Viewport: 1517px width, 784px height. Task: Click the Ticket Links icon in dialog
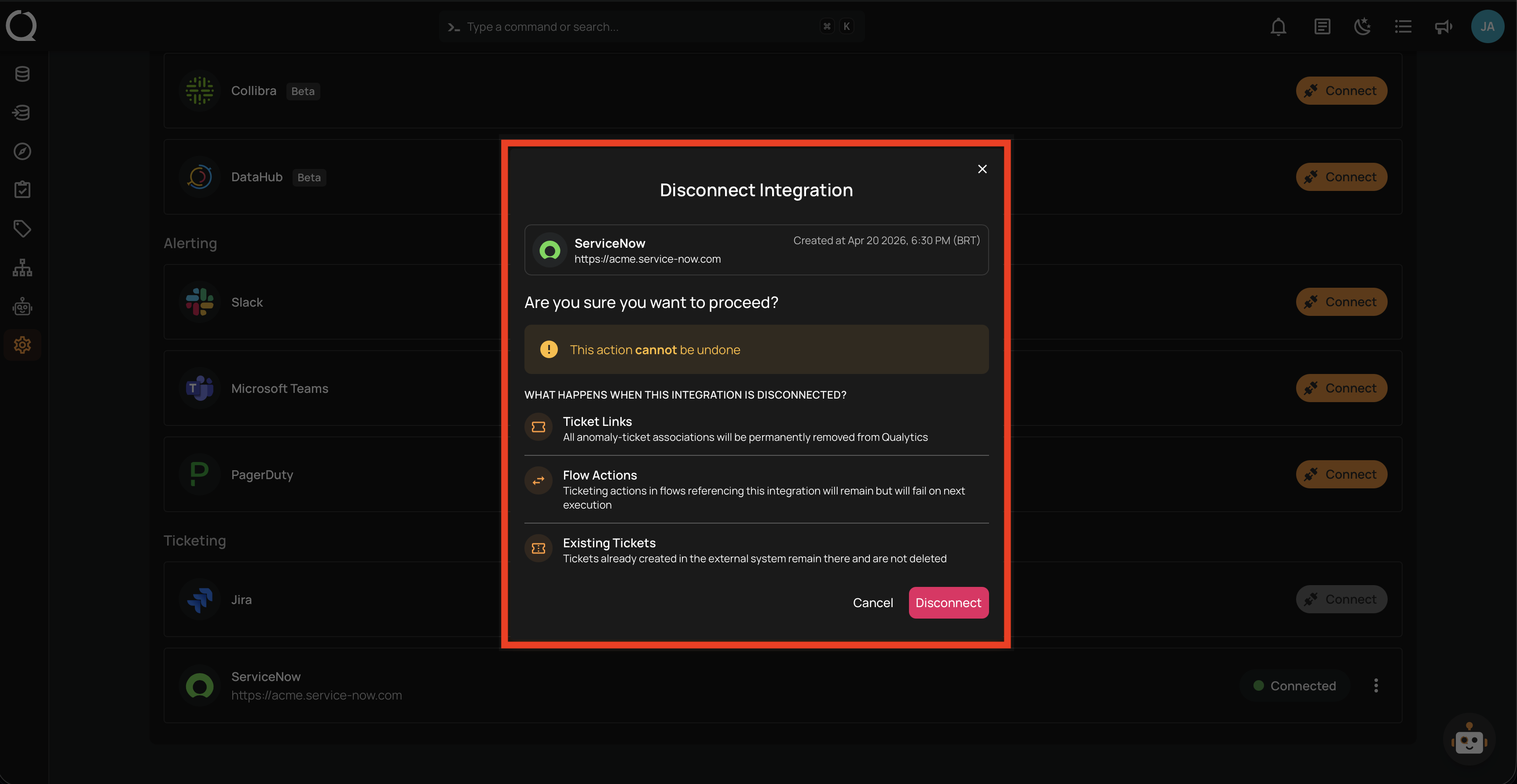coord(538,427)
